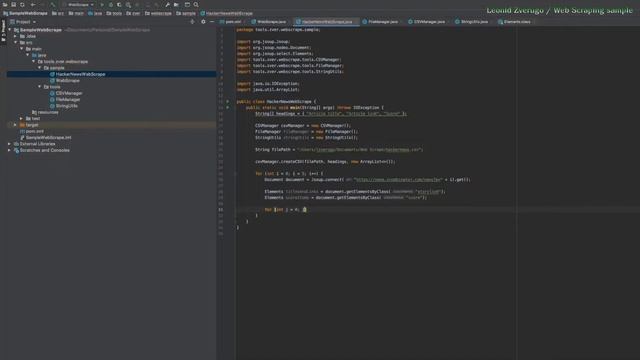This screenshot has width=640, height=360.
Task: Click HackerNewsWebScrape in the navigation breadcrumb
Action: [x=227, y=13]
